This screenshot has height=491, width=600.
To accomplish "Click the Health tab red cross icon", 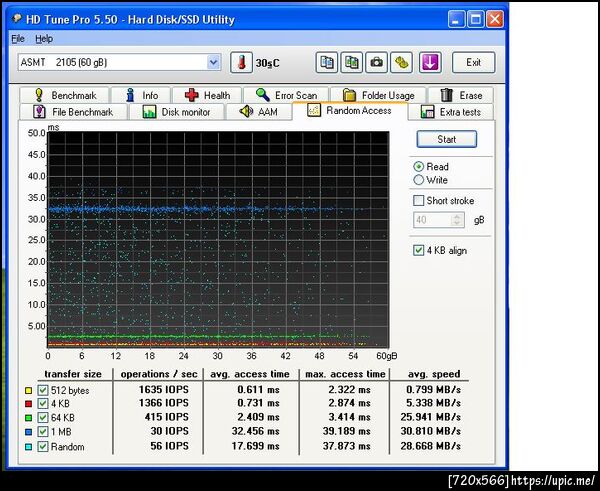I will click(x=191, y=95).
